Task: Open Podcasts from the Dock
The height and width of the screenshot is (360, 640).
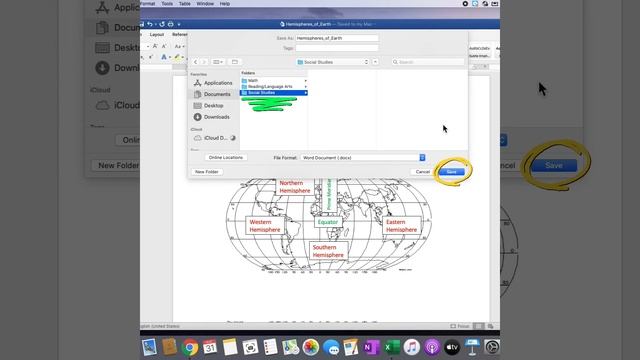Action: click(x=432, y=347)
